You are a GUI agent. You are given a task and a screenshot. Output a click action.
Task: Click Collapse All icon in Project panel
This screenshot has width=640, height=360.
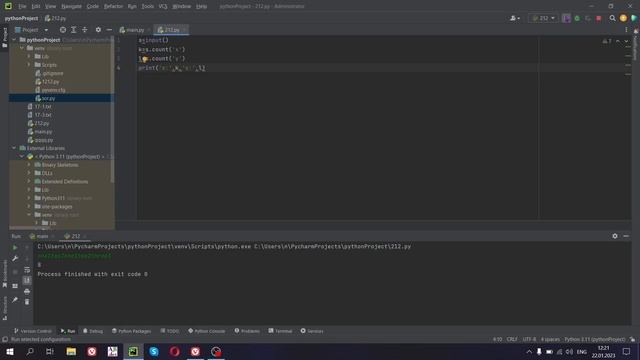click(84, 30)
